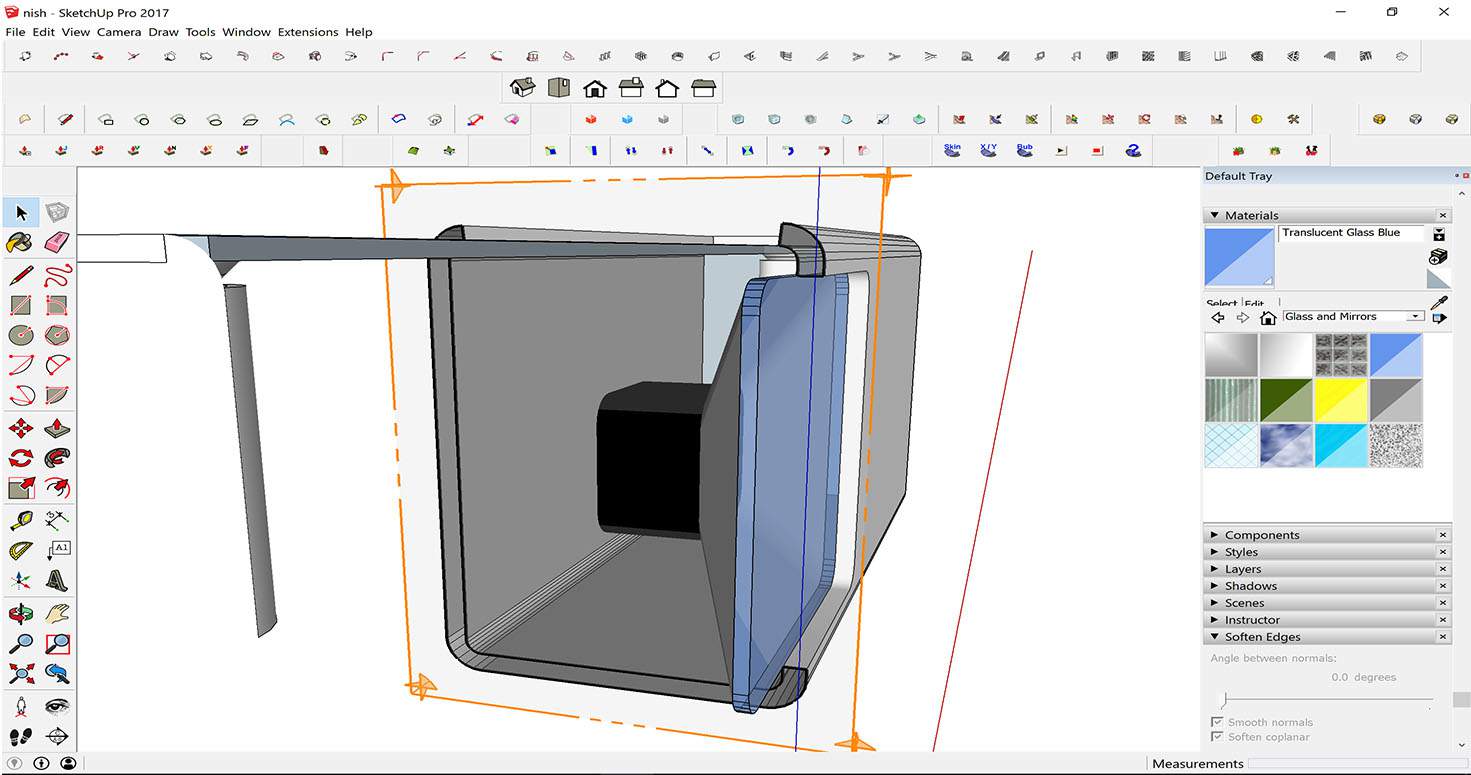Switch to materials Edit tab

tap(1254, 303)
